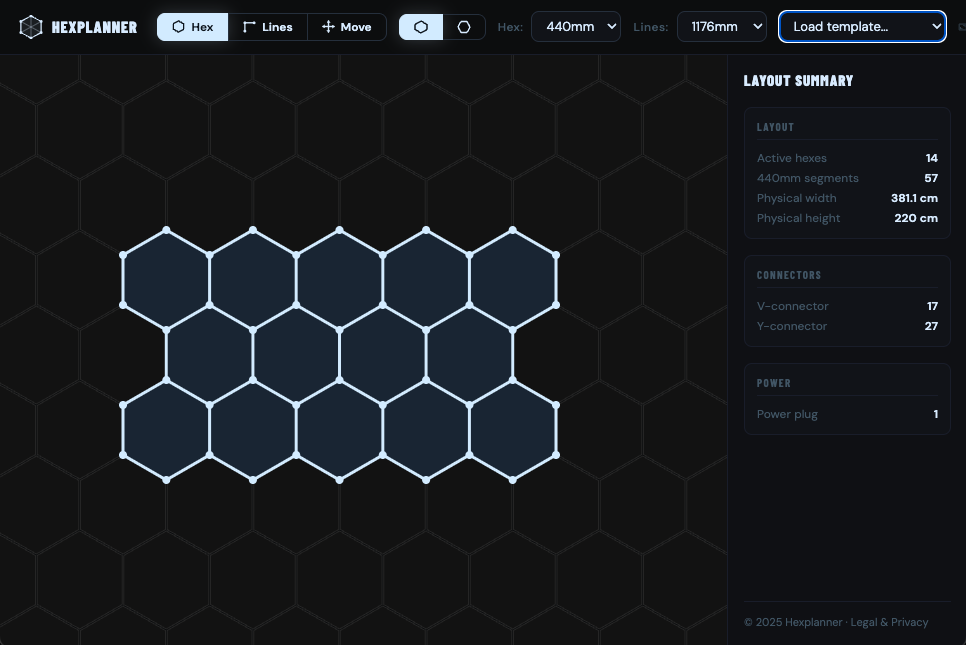
Task: Activate the Move tool
Action: pyautogui.click(x=347, y=27)
